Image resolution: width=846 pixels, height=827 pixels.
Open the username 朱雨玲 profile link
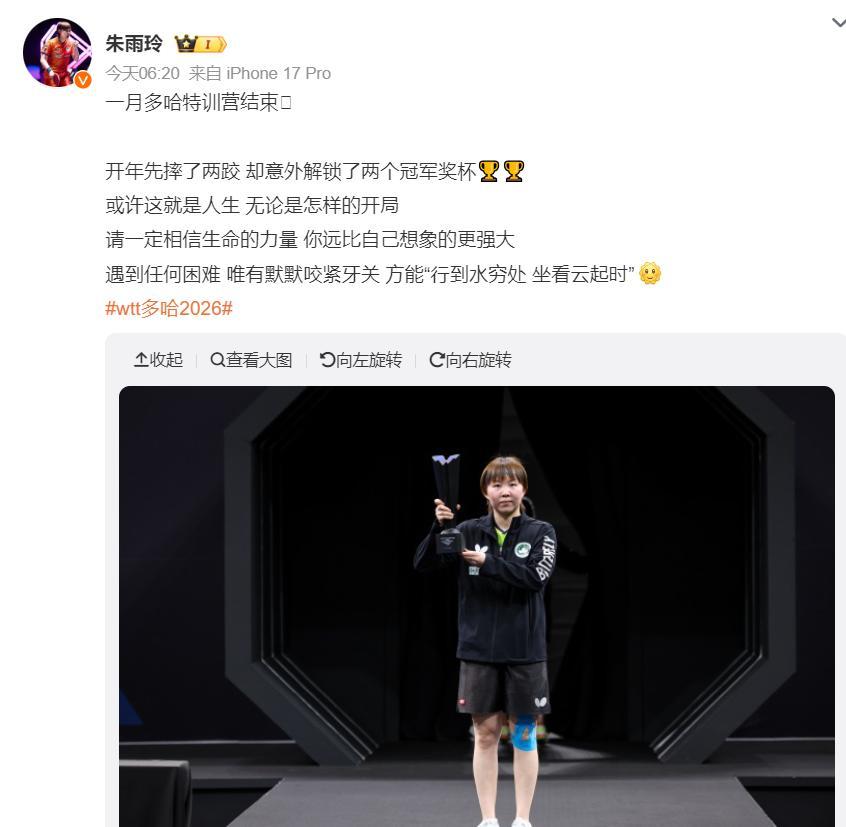coord(134,43)
